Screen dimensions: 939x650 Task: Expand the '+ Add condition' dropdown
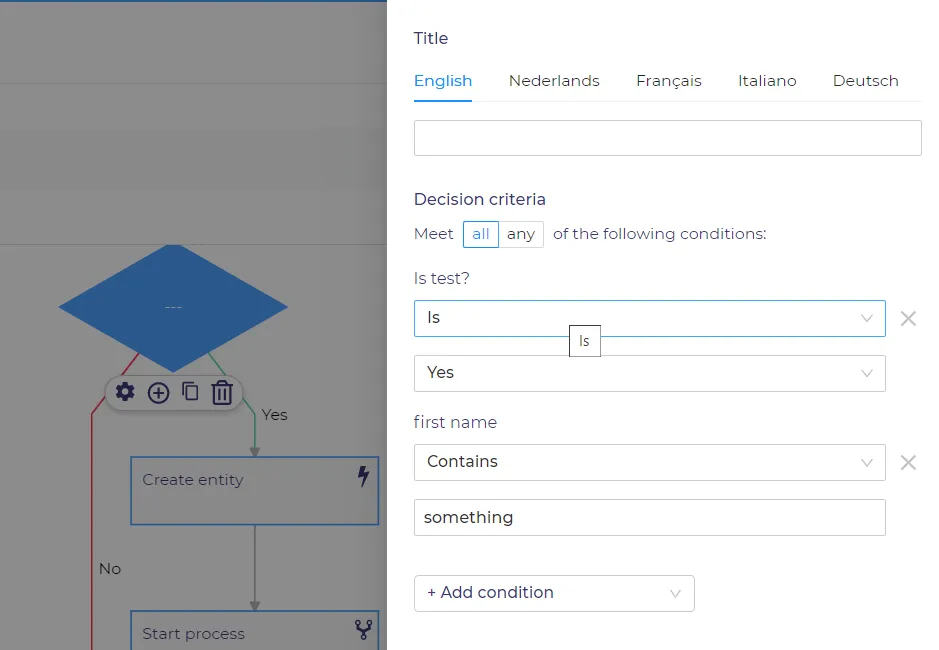554,593
